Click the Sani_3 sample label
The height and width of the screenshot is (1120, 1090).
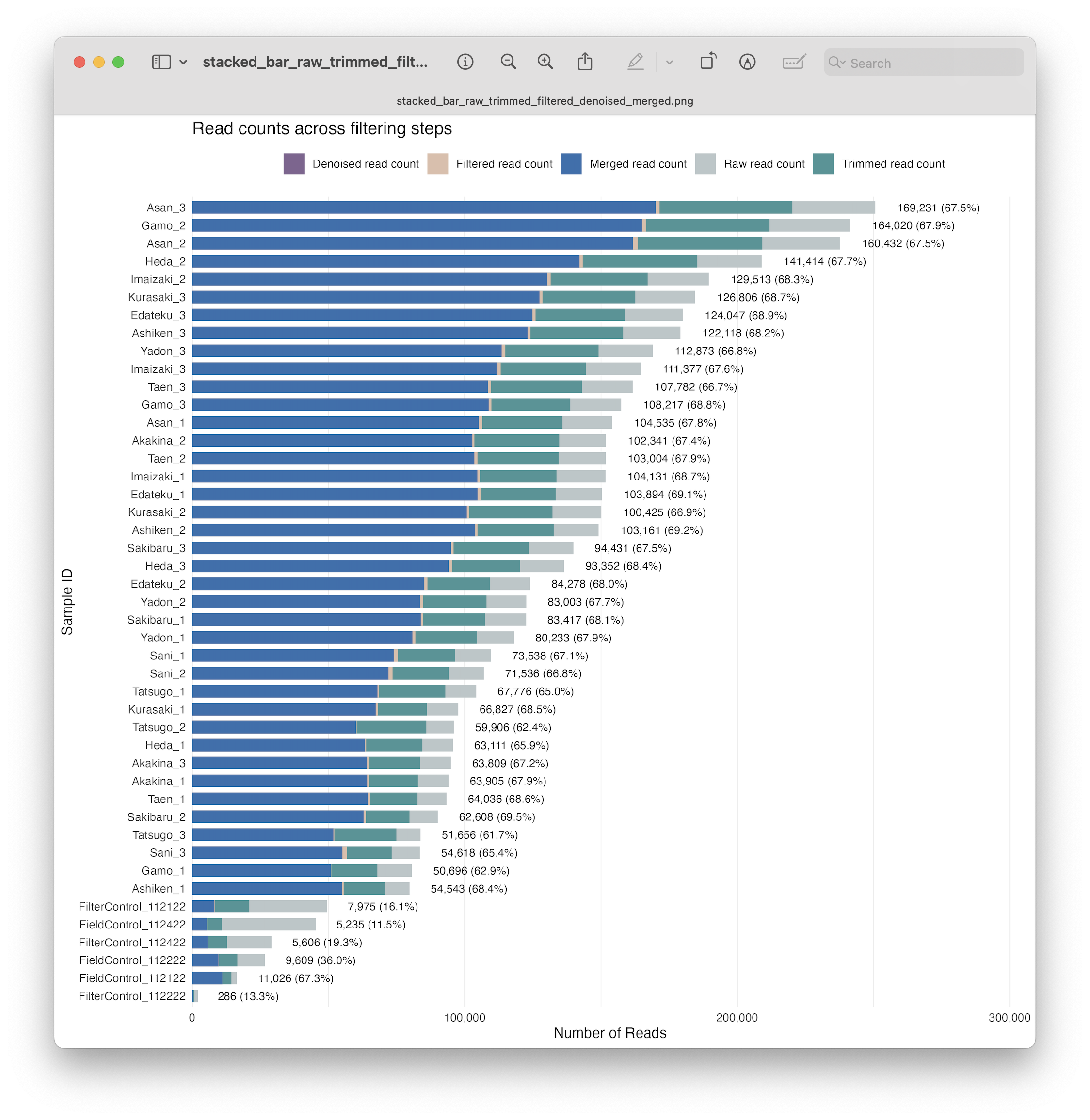point(167,853)
